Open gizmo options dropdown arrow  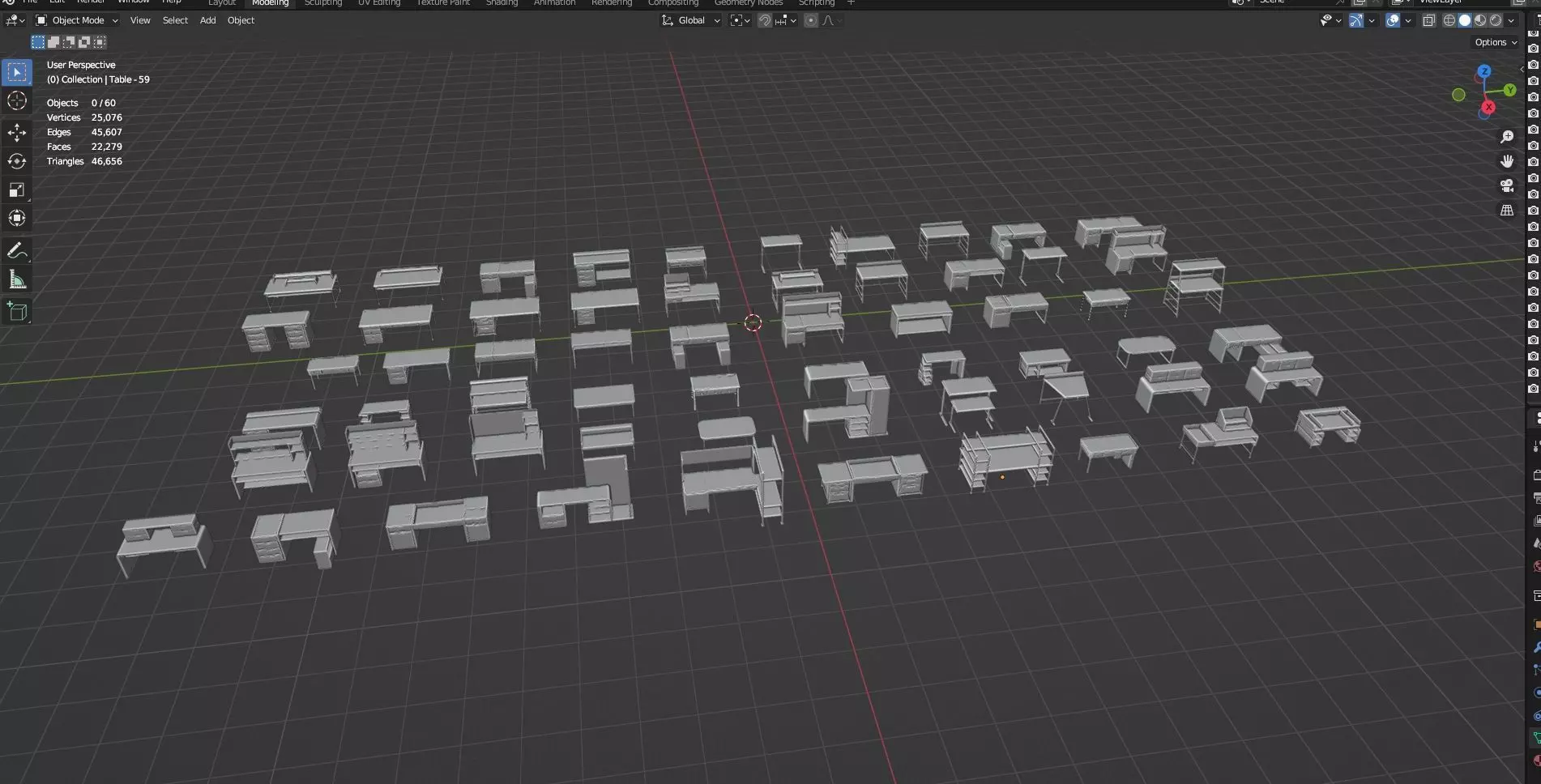pos(1372,20)
